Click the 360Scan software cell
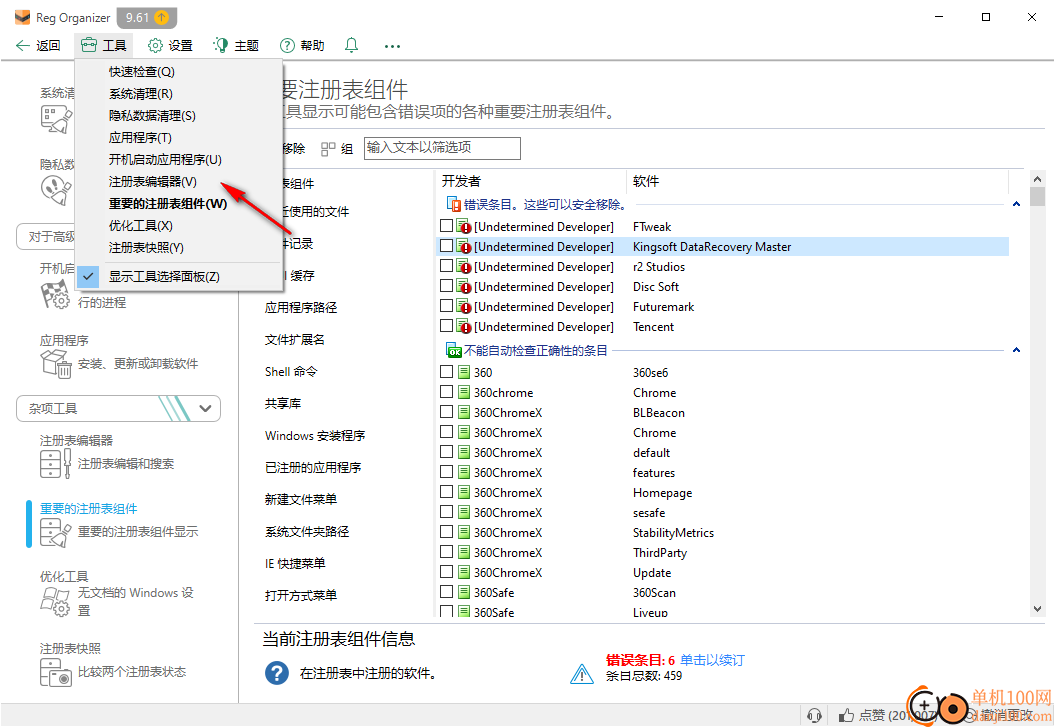This screenshot has width=1055, height=727. point(654,592)
